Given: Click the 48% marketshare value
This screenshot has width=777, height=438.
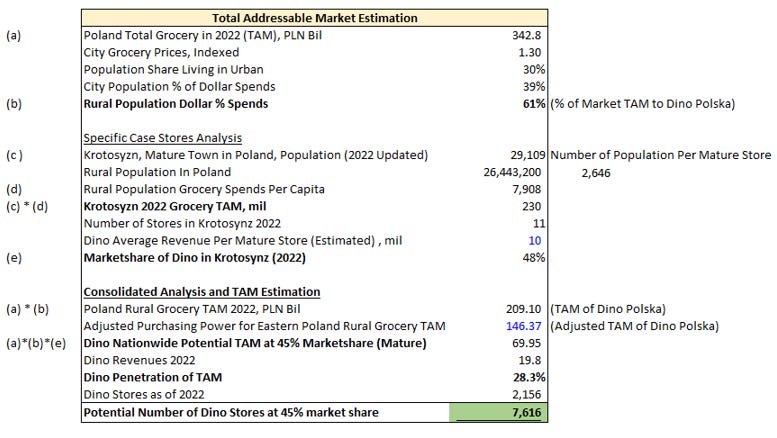Looking at the screenshot, I should 534,258.
